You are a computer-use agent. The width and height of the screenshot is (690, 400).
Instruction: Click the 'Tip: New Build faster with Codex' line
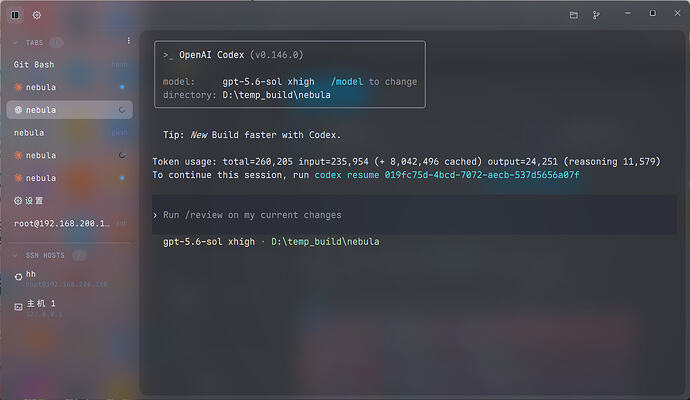252,135
